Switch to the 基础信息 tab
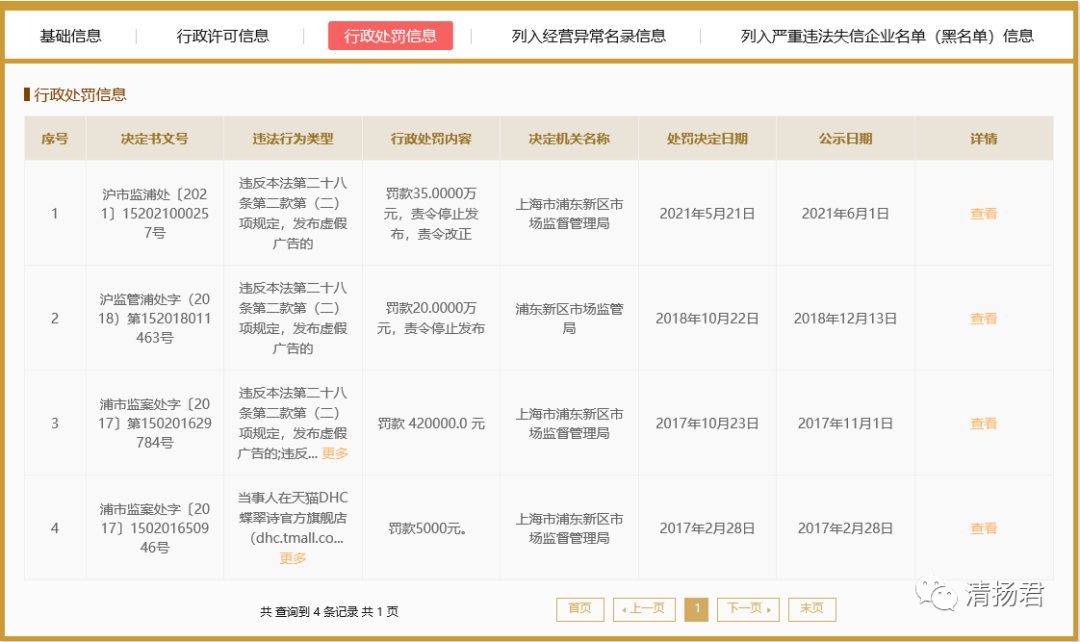 (70, 35)
